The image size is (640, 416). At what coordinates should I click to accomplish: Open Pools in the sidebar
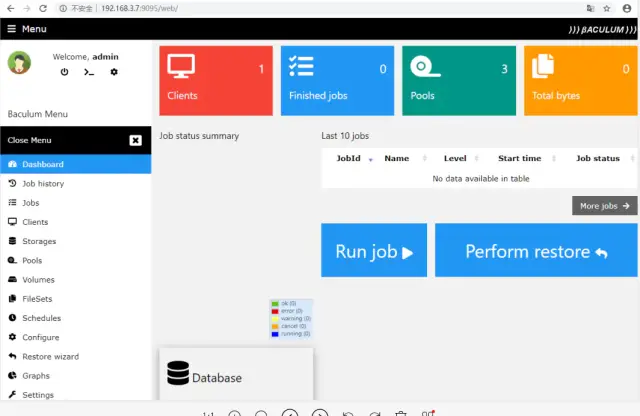pos(76,260)
